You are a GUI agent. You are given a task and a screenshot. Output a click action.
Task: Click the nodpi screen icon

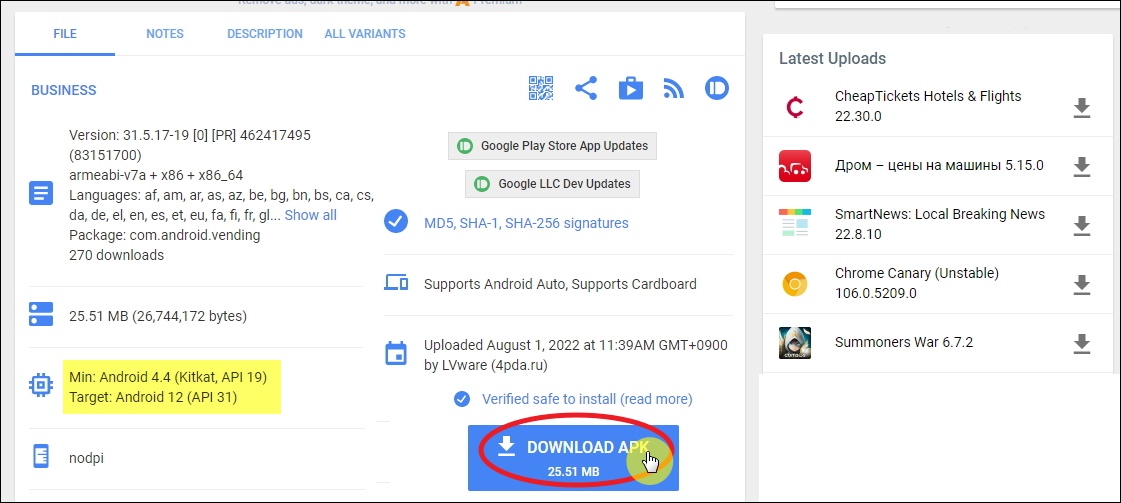[x=41, y=457]
